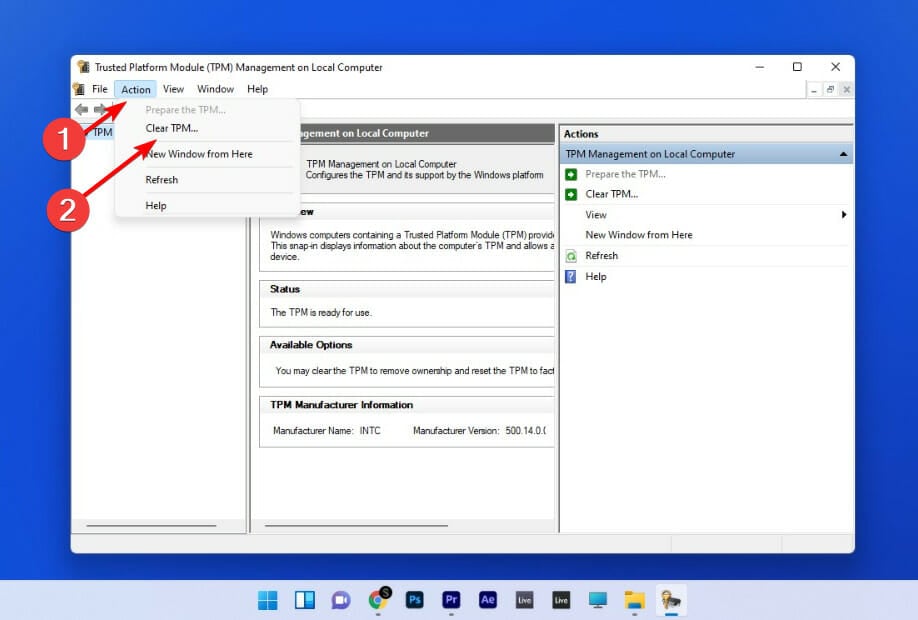Click Clear TPM in the Actions pane
This screenshot has width=918, height=620.
click(x=611, y=193)
